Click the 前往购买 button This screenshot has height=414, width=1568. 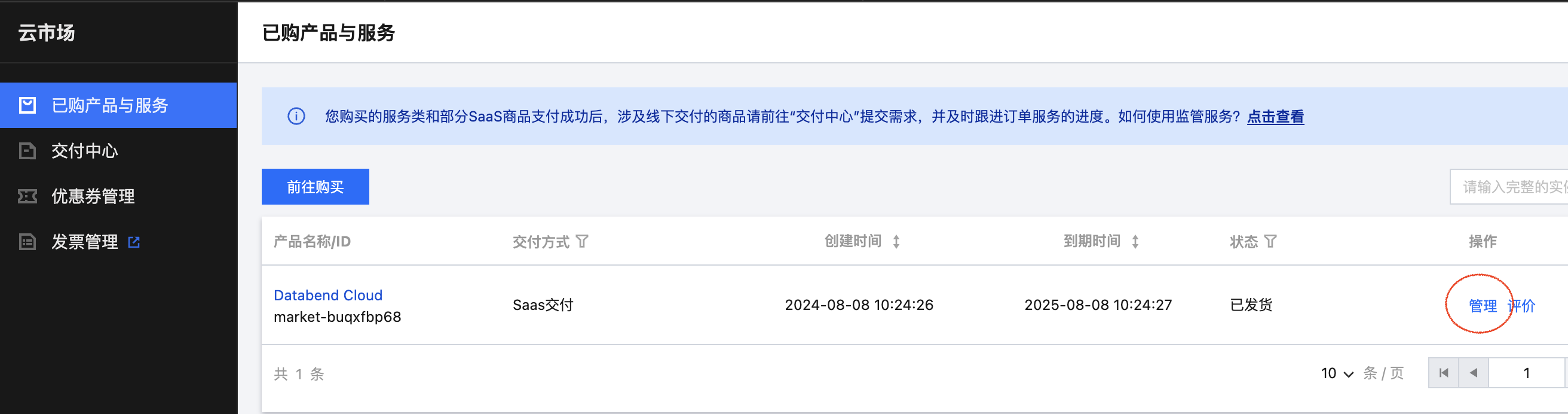(x=316, y=187)
